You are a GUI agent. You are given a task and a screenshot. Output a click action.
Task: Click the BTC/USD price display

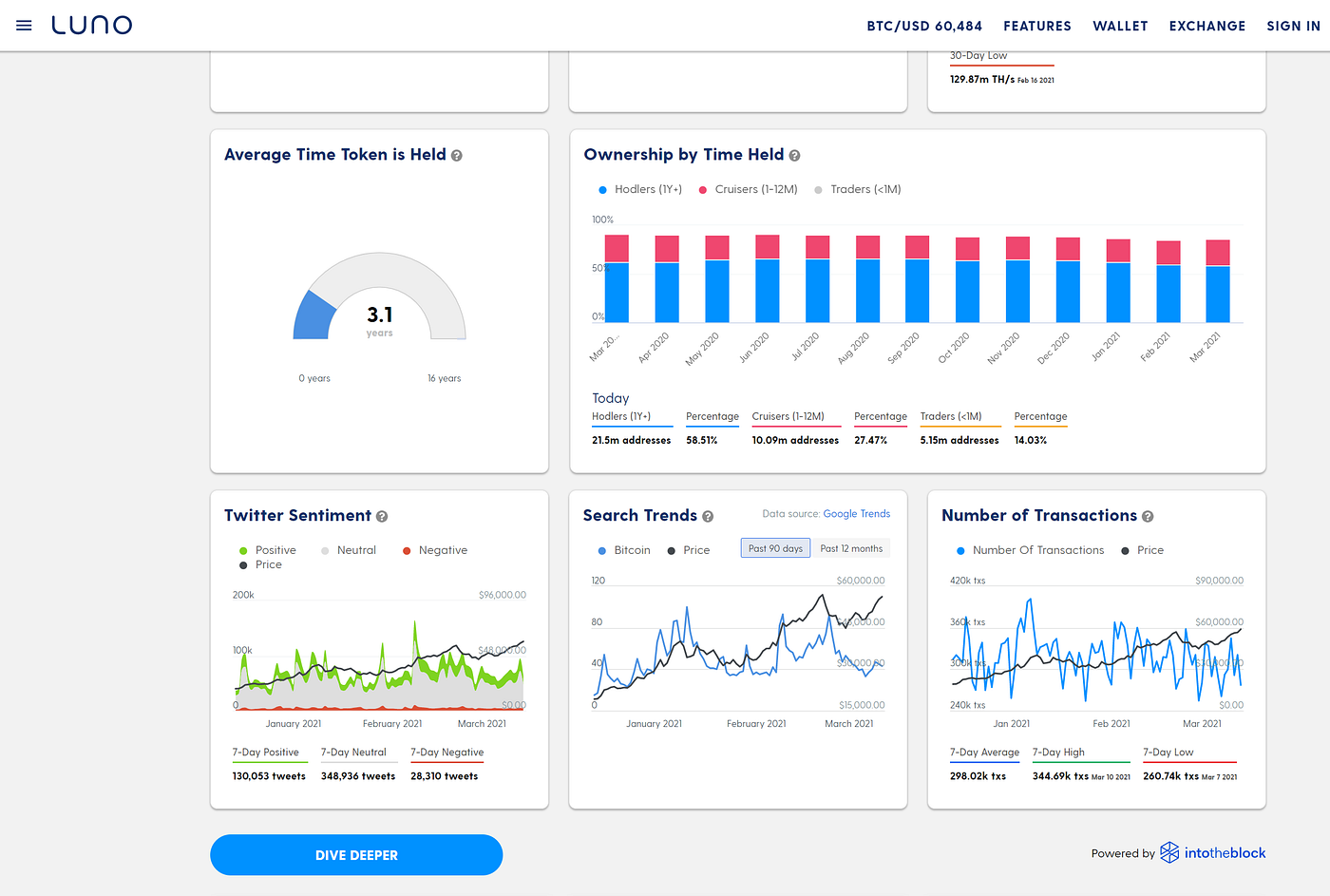tap(924, 26)
